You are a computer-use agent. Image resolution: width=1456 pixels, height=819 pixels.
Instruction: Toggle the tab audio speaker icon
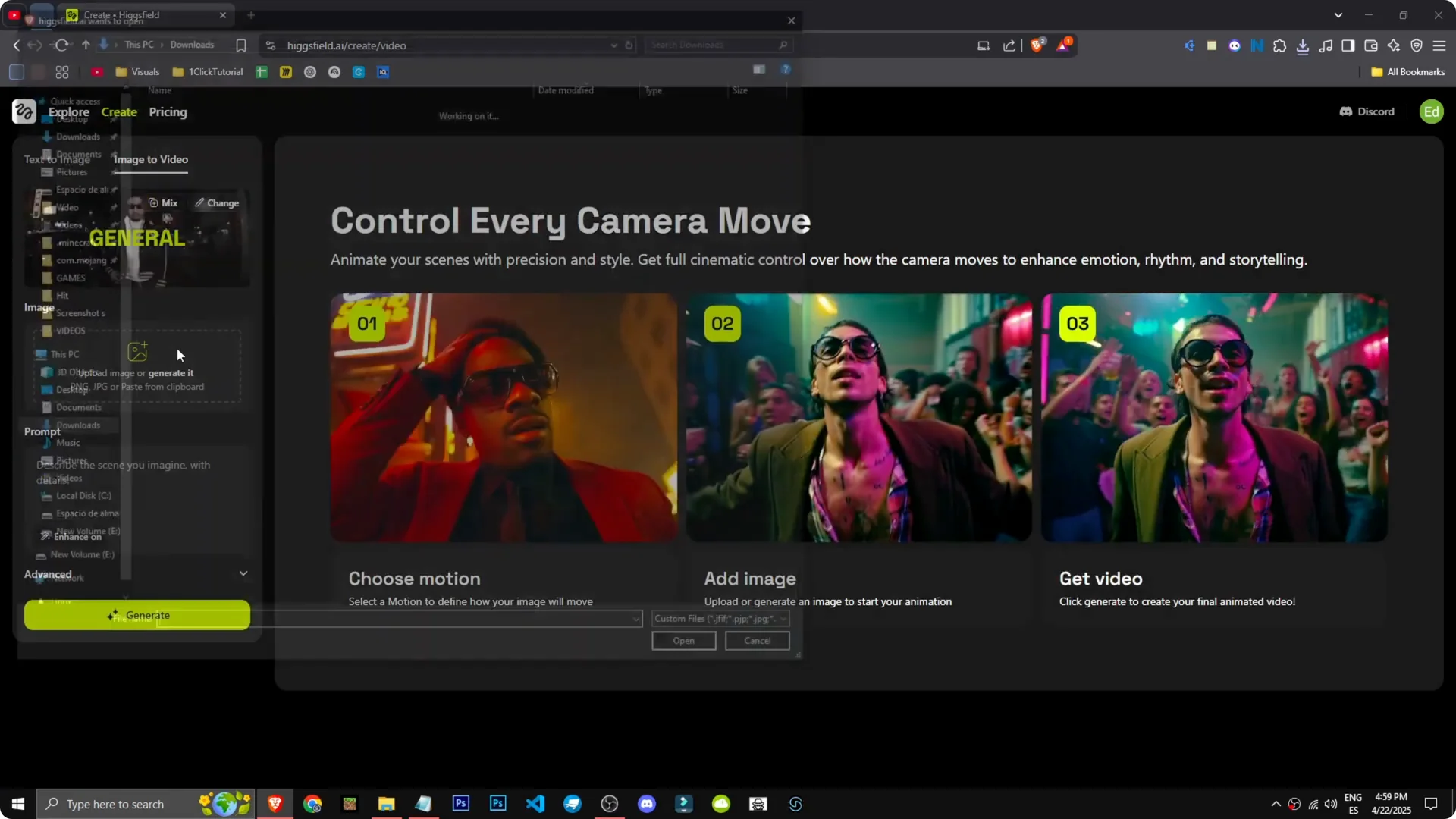1189,45
